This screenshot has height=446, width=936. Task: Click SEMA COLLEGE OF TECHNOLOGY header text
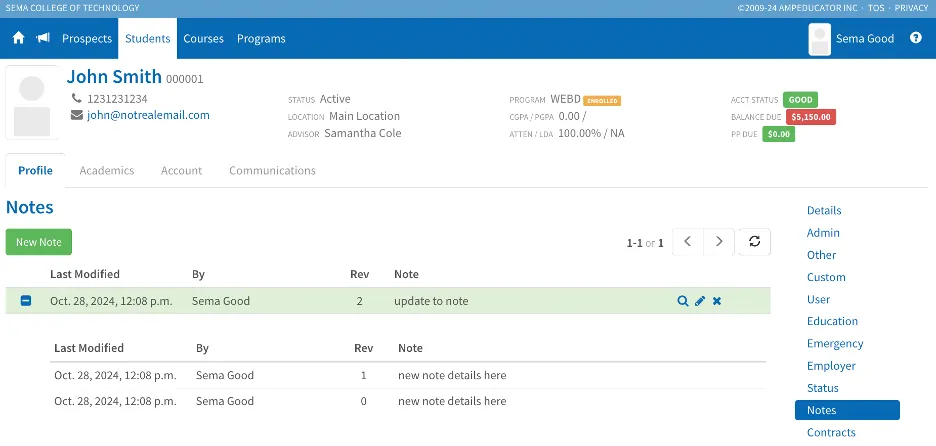click(x=72, y=8)
